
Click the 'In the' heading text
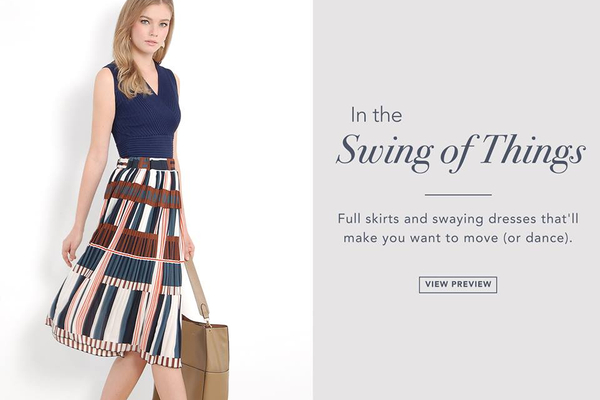pos(376,115)
